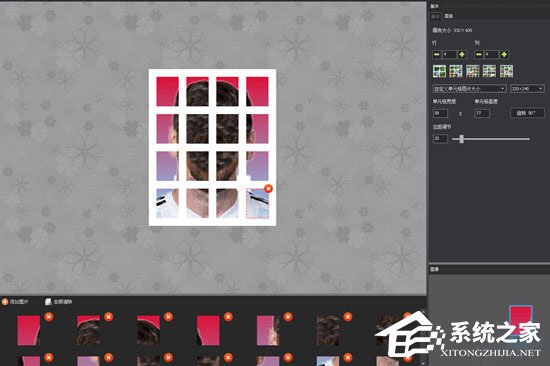Increase the row count with plus button
The width and height of the screenshot is (550, 366).
click(x=462, y=54)
